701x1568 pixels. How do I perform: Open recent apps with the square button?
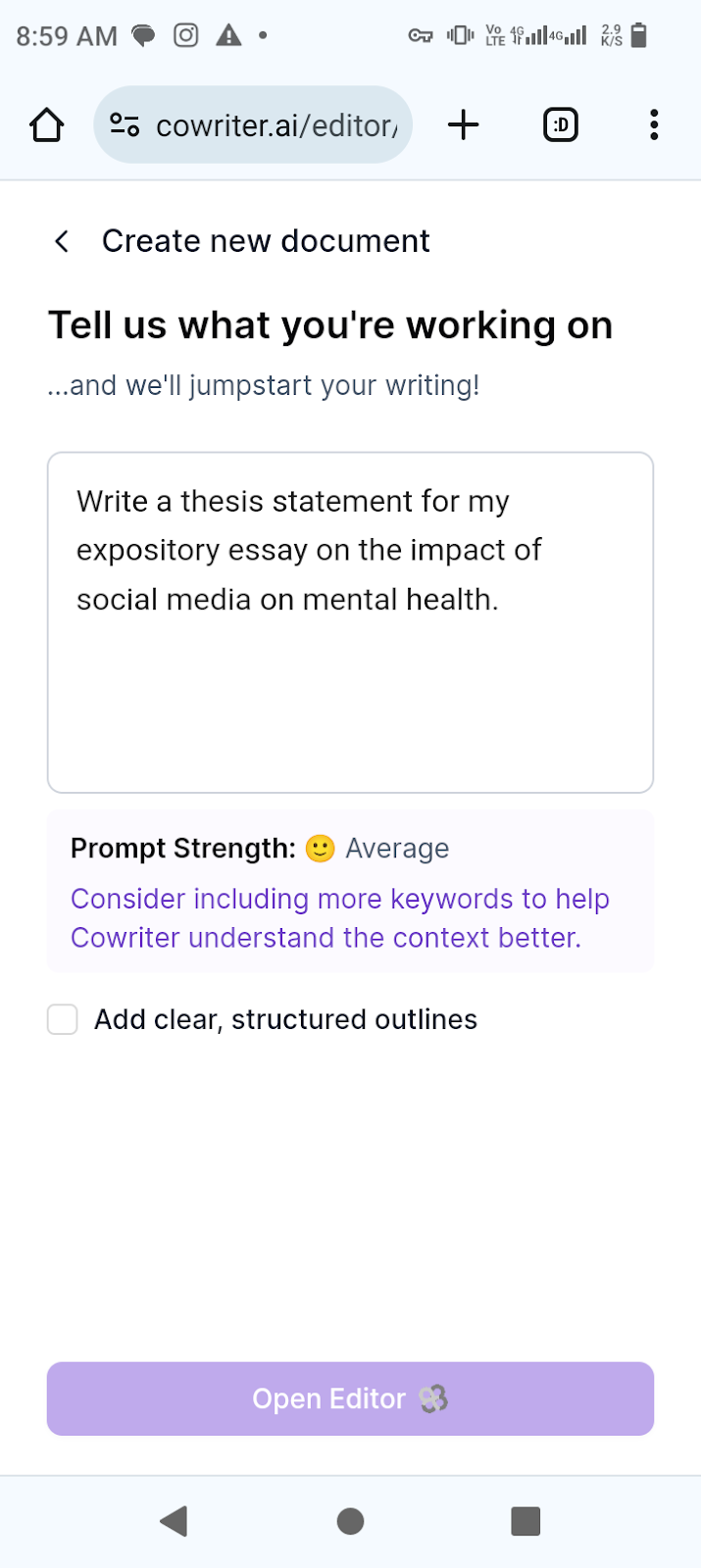pos(526,1521)
